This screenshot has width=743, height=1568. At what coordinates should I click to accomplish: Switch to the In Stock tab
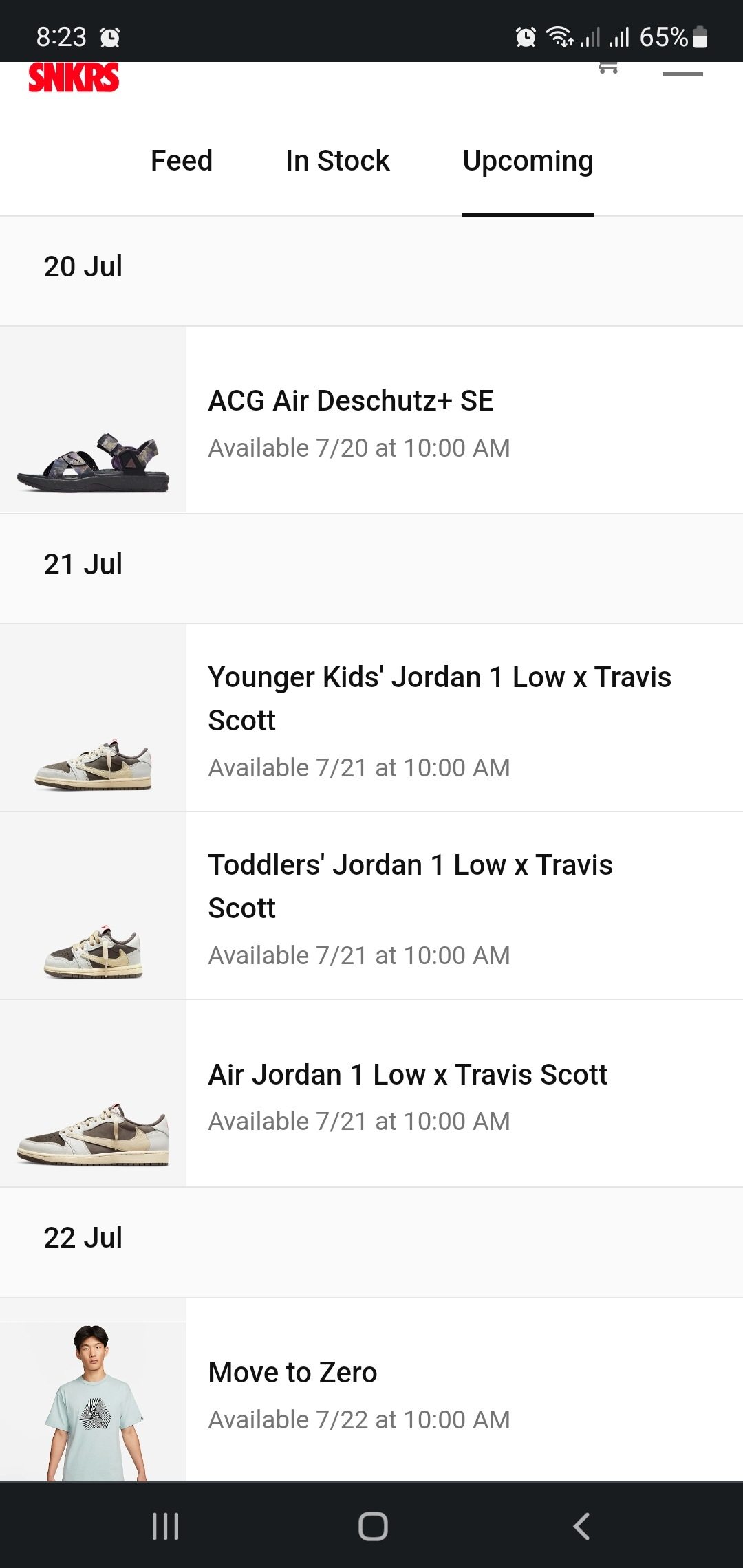tap(337, 161)
